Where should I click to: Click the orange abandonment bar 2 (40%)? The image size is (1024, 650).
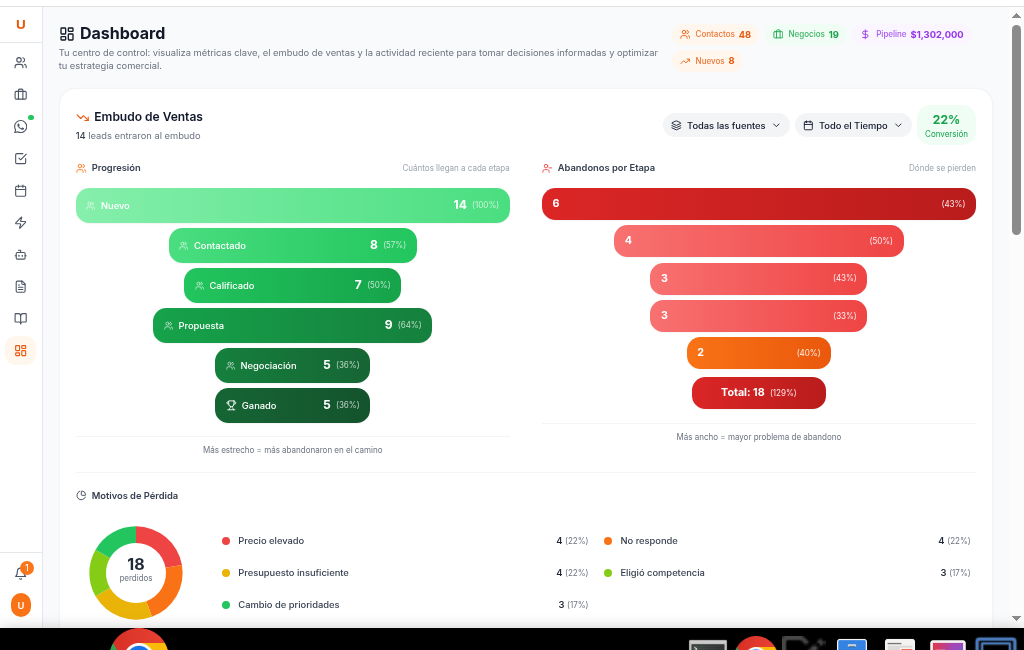[x=759, y=353]
